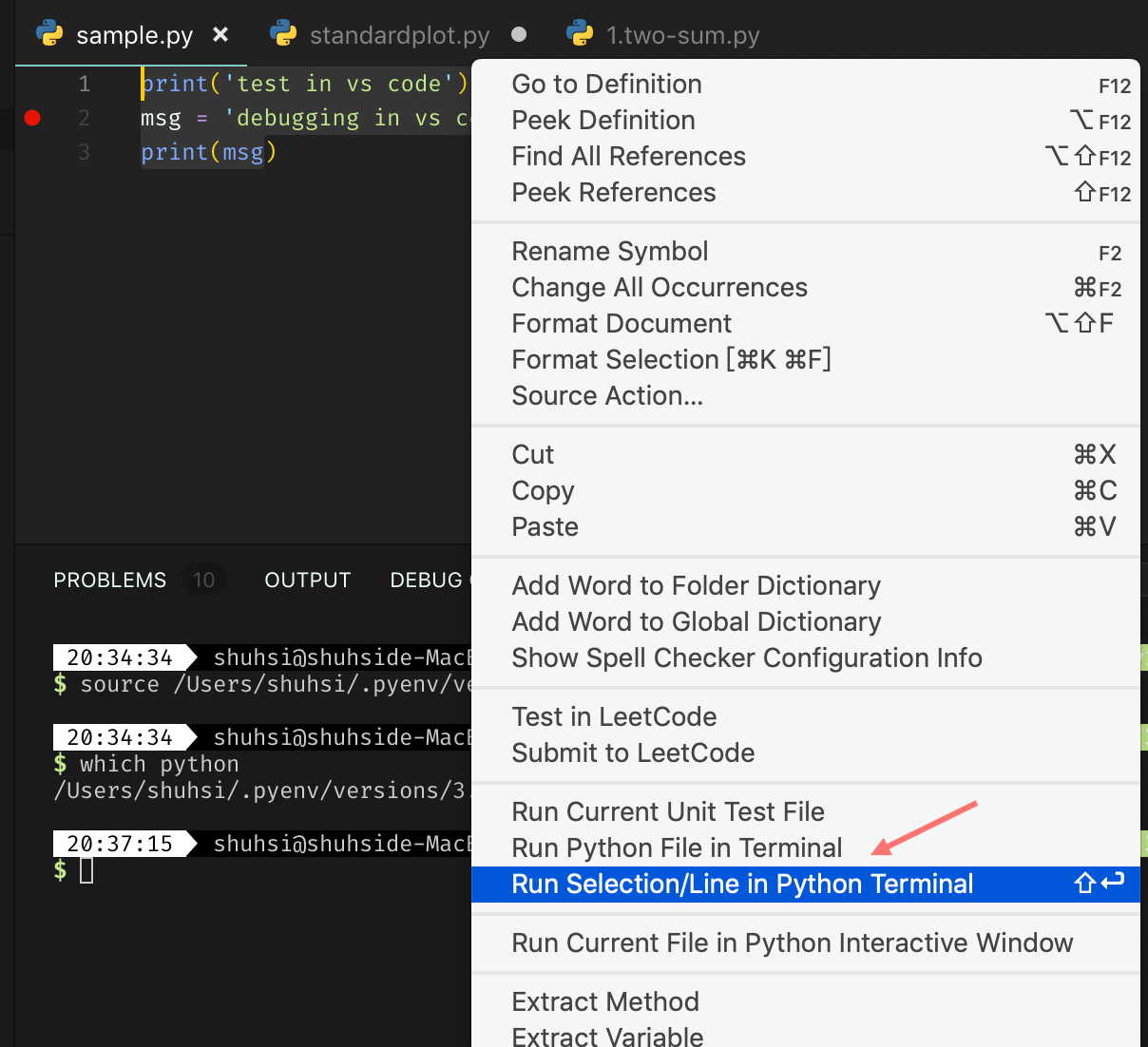Switch to the PROBLEMS panel tab
This screenshot has width=1148, height=1047.
(109, 580)
